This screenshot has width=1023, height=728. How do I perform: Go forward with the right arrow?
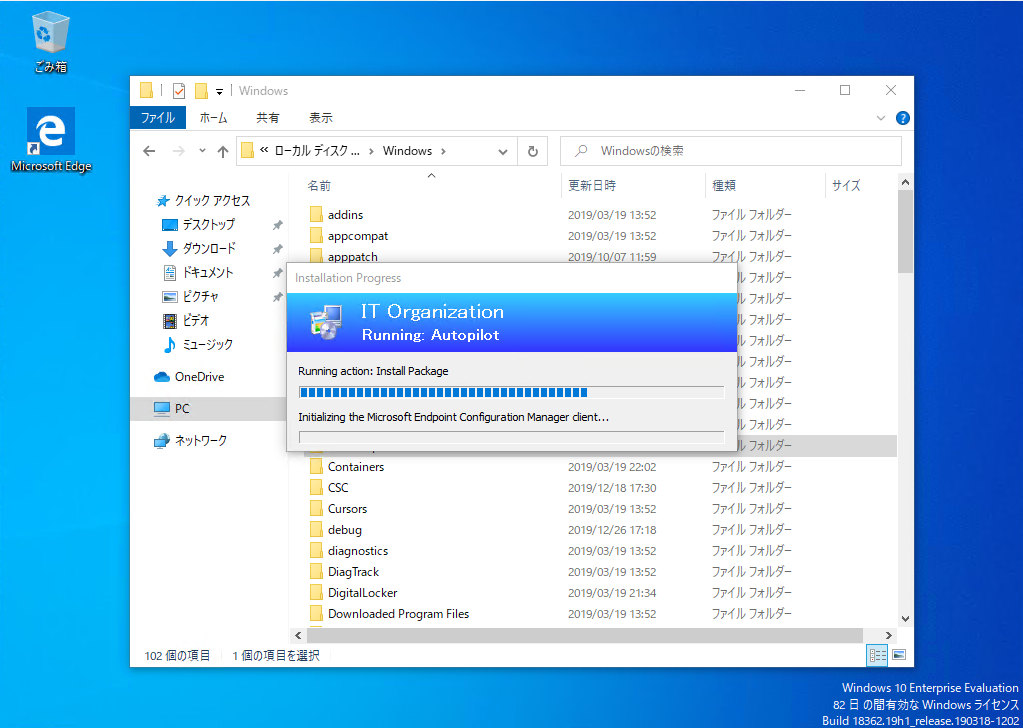coord(178,151)
